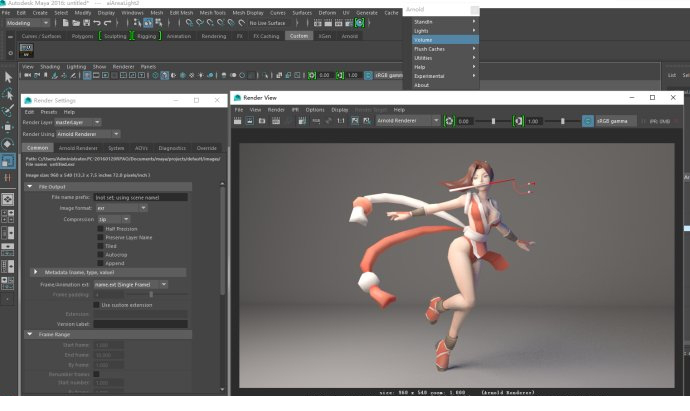Screen dimensions: 690x411
Task: Toggle the Append checkbox
Action: click(x=100, y=263)
